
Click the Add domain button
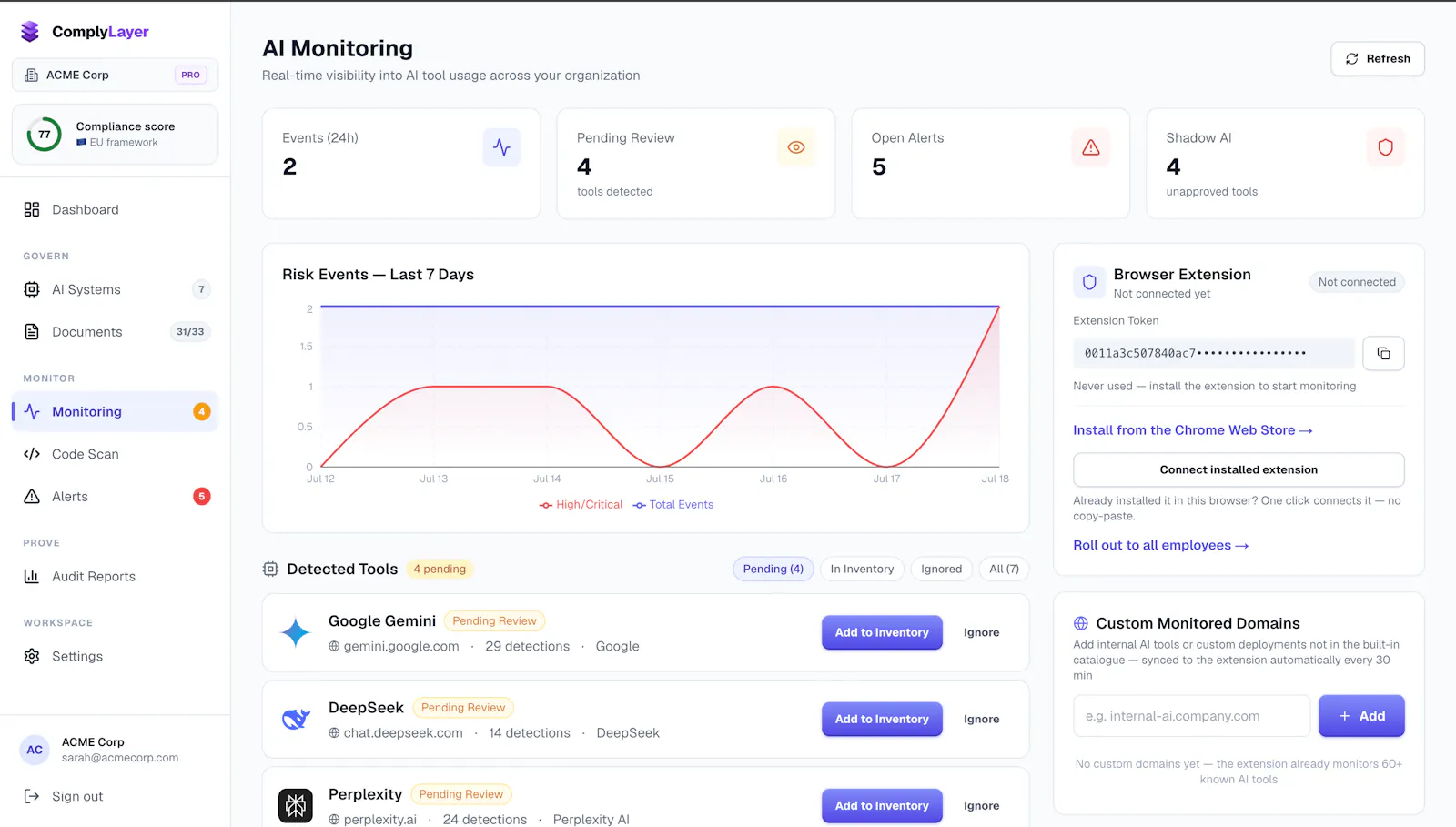[1361, 716]
